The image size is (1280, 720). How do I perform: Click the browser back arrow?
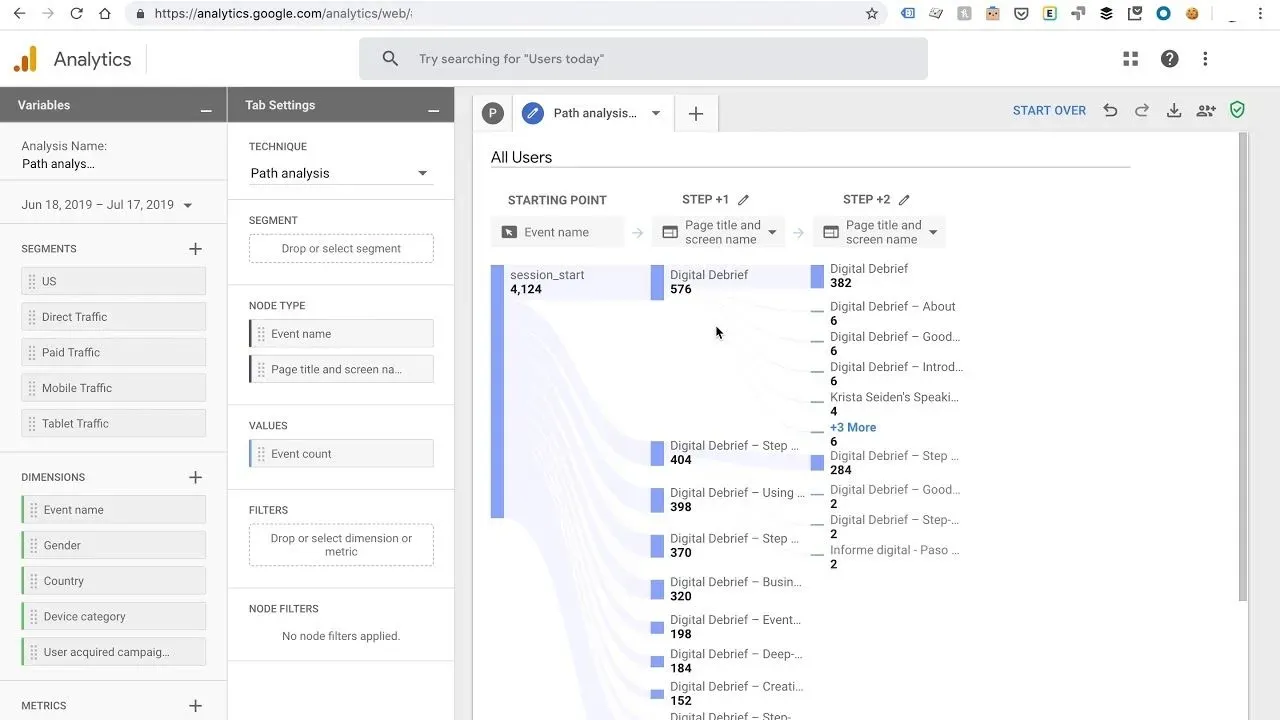pos(19,14)
